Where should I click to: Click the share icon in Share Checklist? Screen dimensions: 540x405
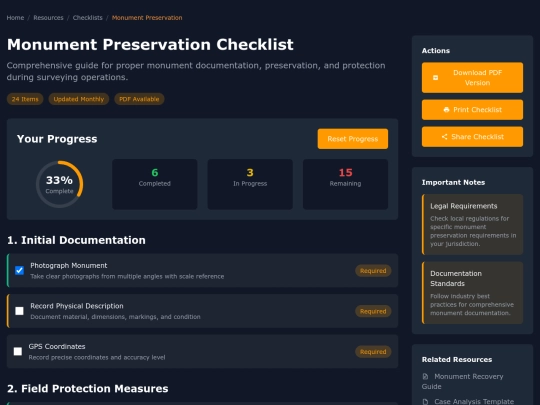[x=445, y=137]
